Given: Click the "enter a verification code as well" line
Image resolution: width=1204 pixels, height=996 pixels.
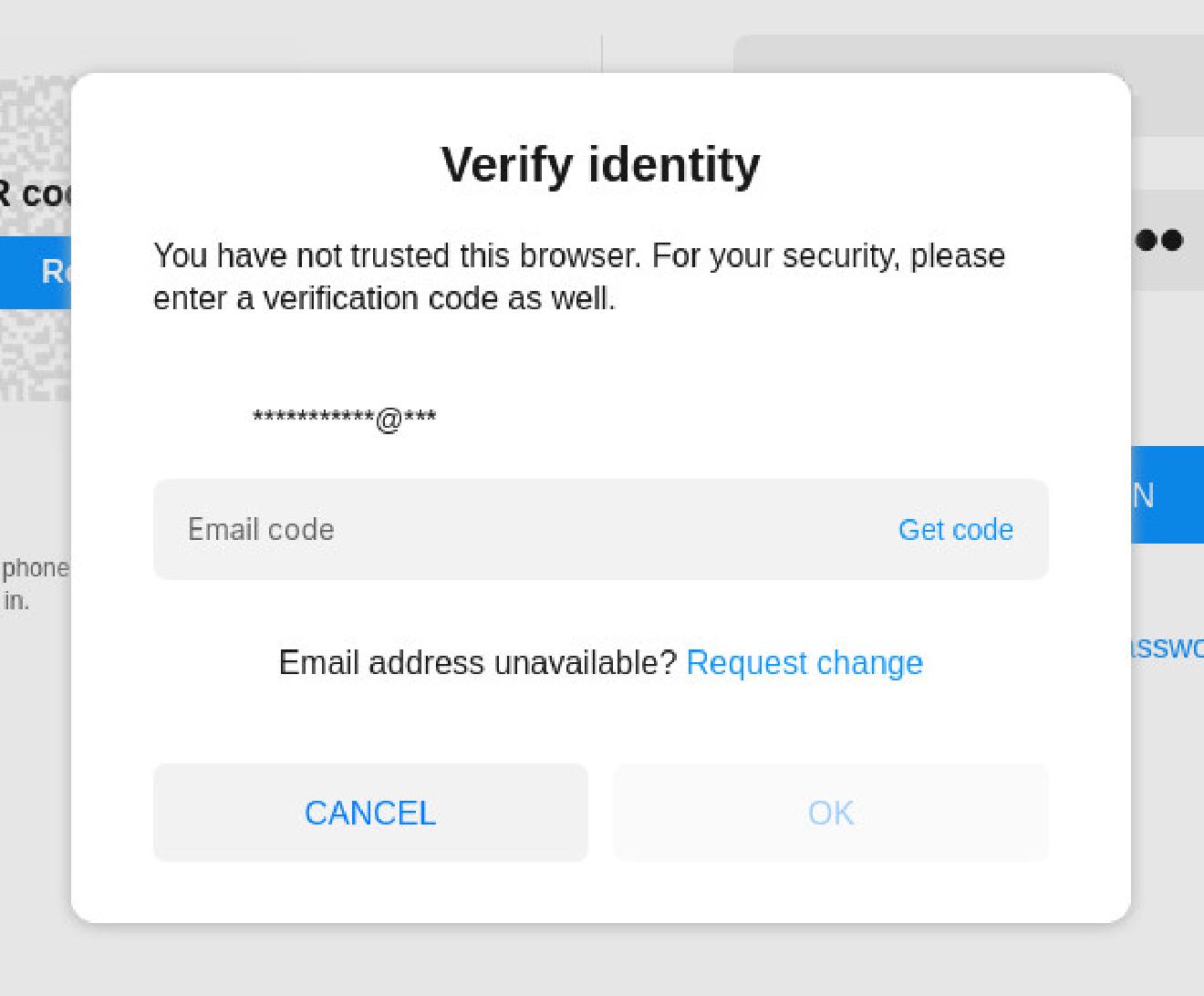Looking at the screenshot, I should pyautogui.click(x=384, y=299).
